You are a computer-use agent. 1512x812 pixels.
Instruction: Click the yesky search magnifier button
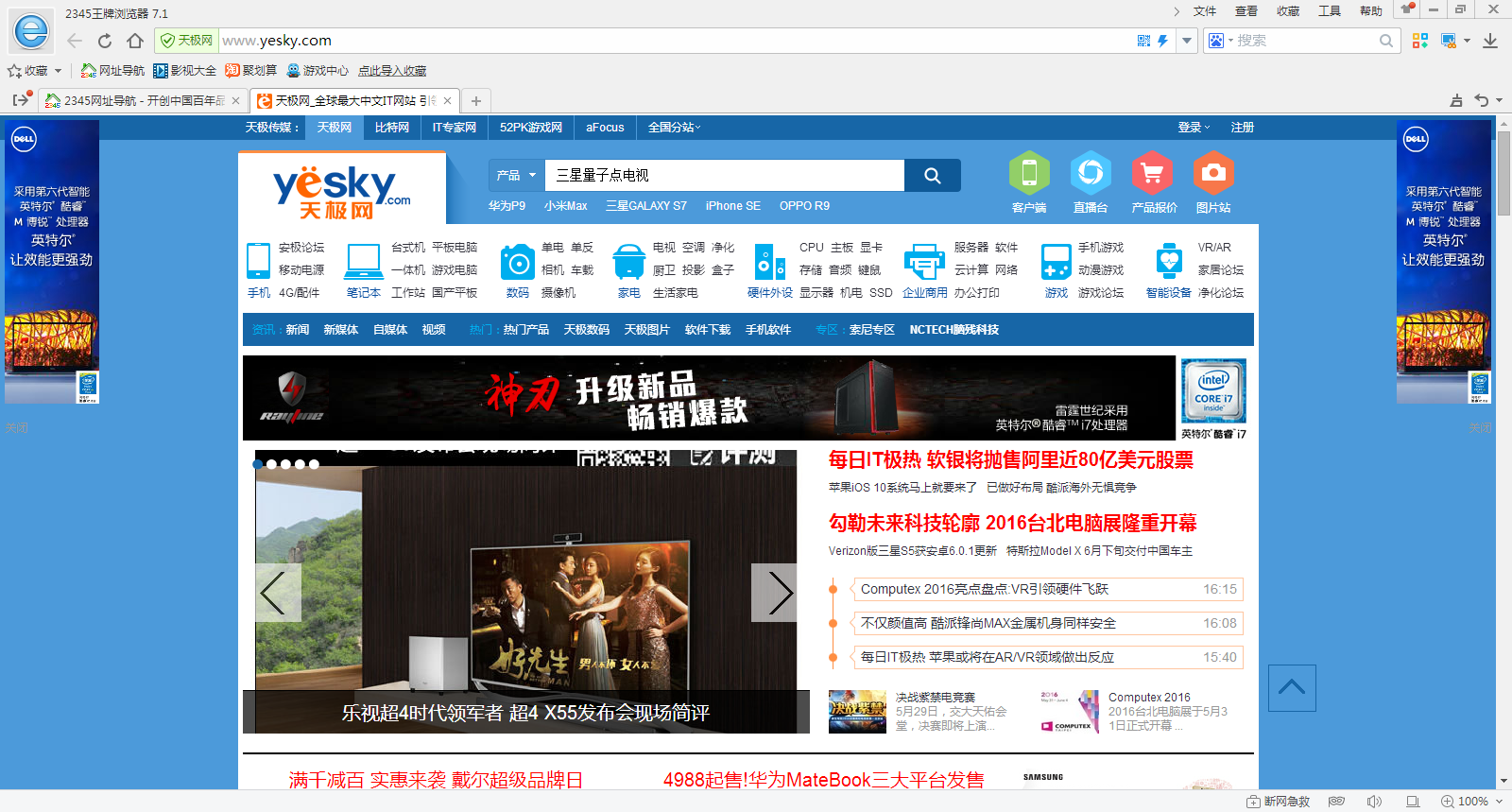click(933, 175)
